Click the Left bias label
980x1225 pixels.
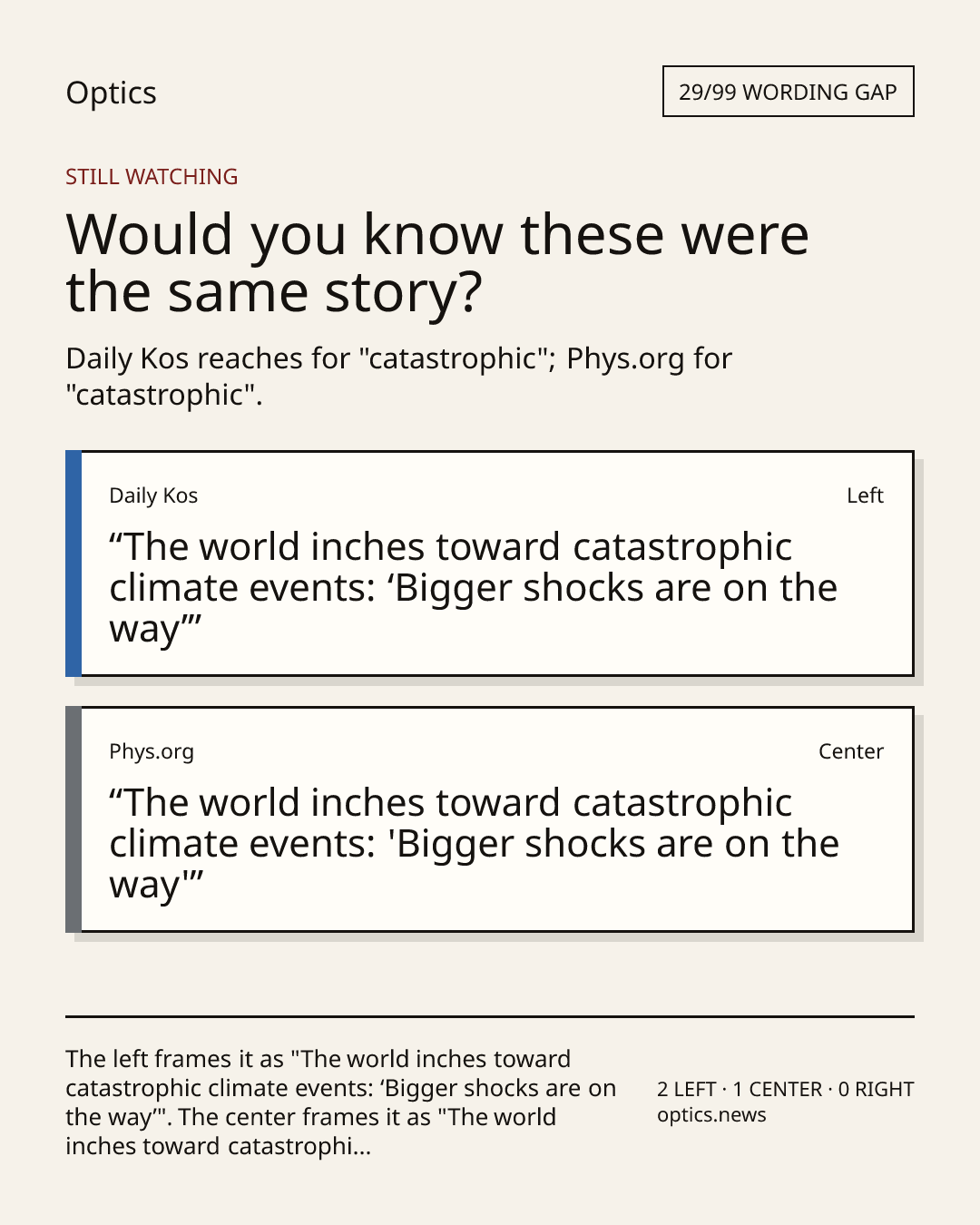[865, 495]
